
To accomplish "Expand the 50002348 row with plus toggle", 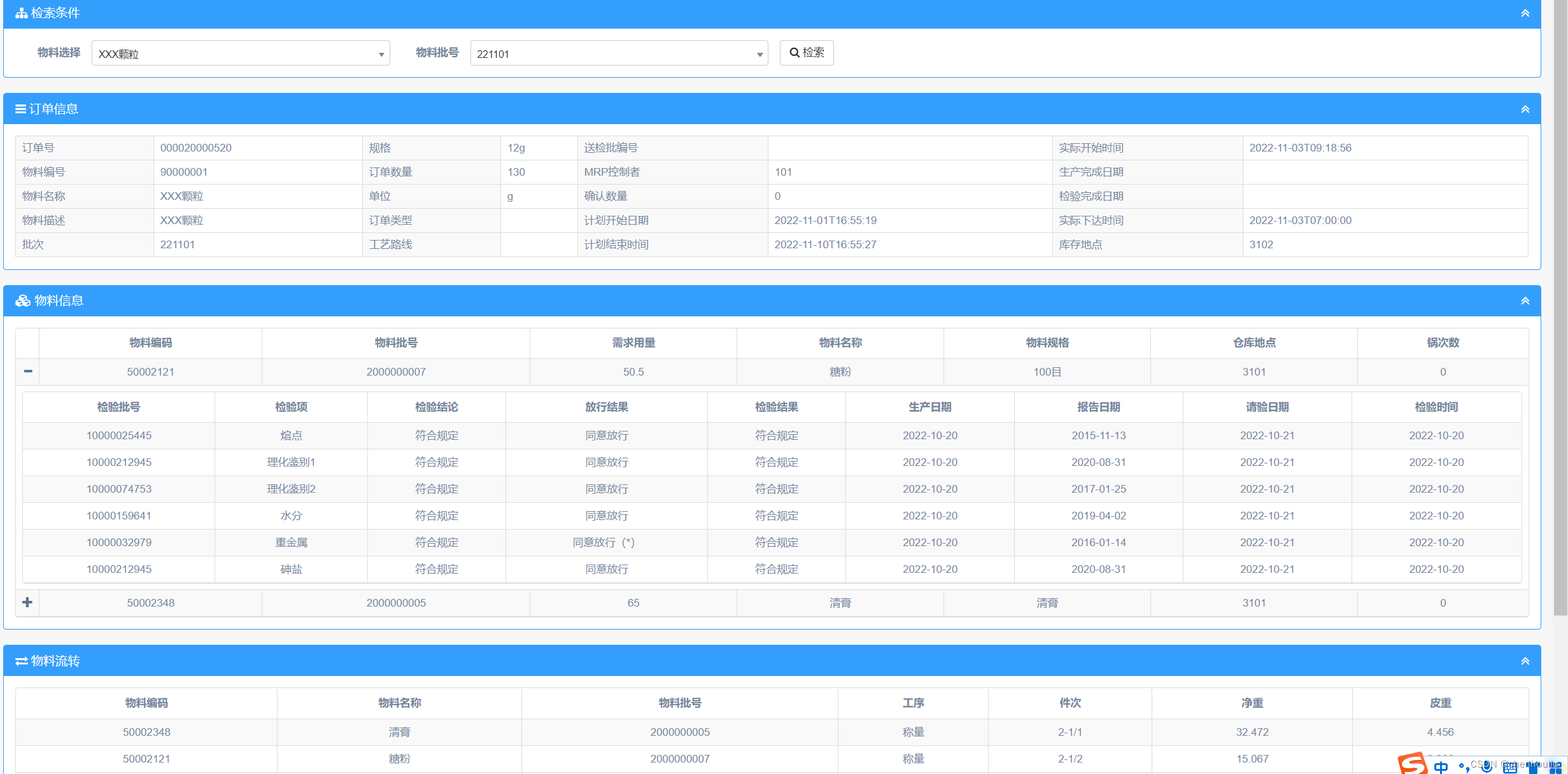I will coord(27,603).
